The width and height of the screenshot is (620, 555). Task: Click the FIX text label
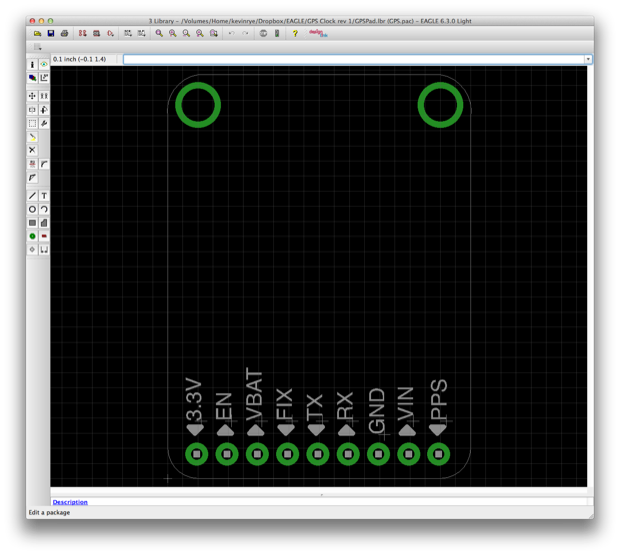tap(285, 404)
